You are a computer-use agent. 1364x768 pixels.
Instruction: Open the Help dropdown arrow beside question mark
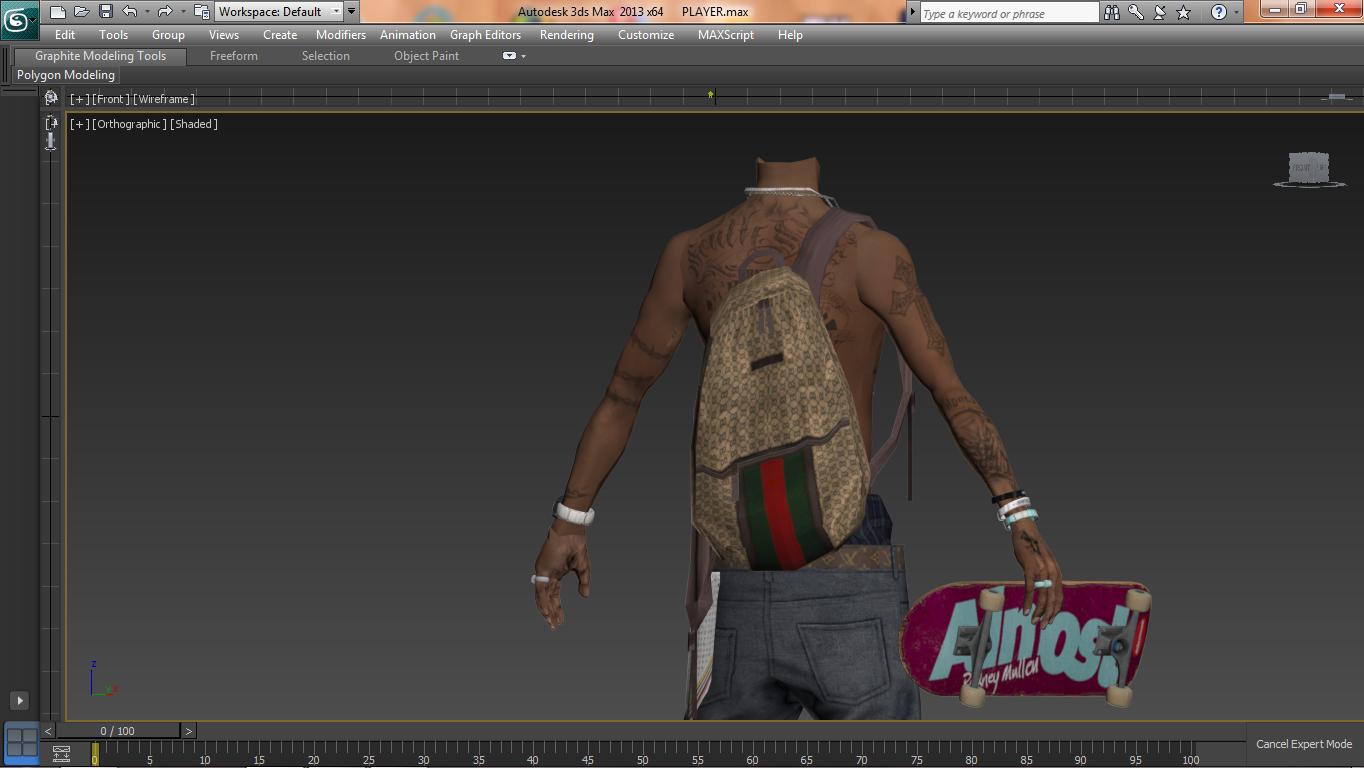[x=1236, y=12]
